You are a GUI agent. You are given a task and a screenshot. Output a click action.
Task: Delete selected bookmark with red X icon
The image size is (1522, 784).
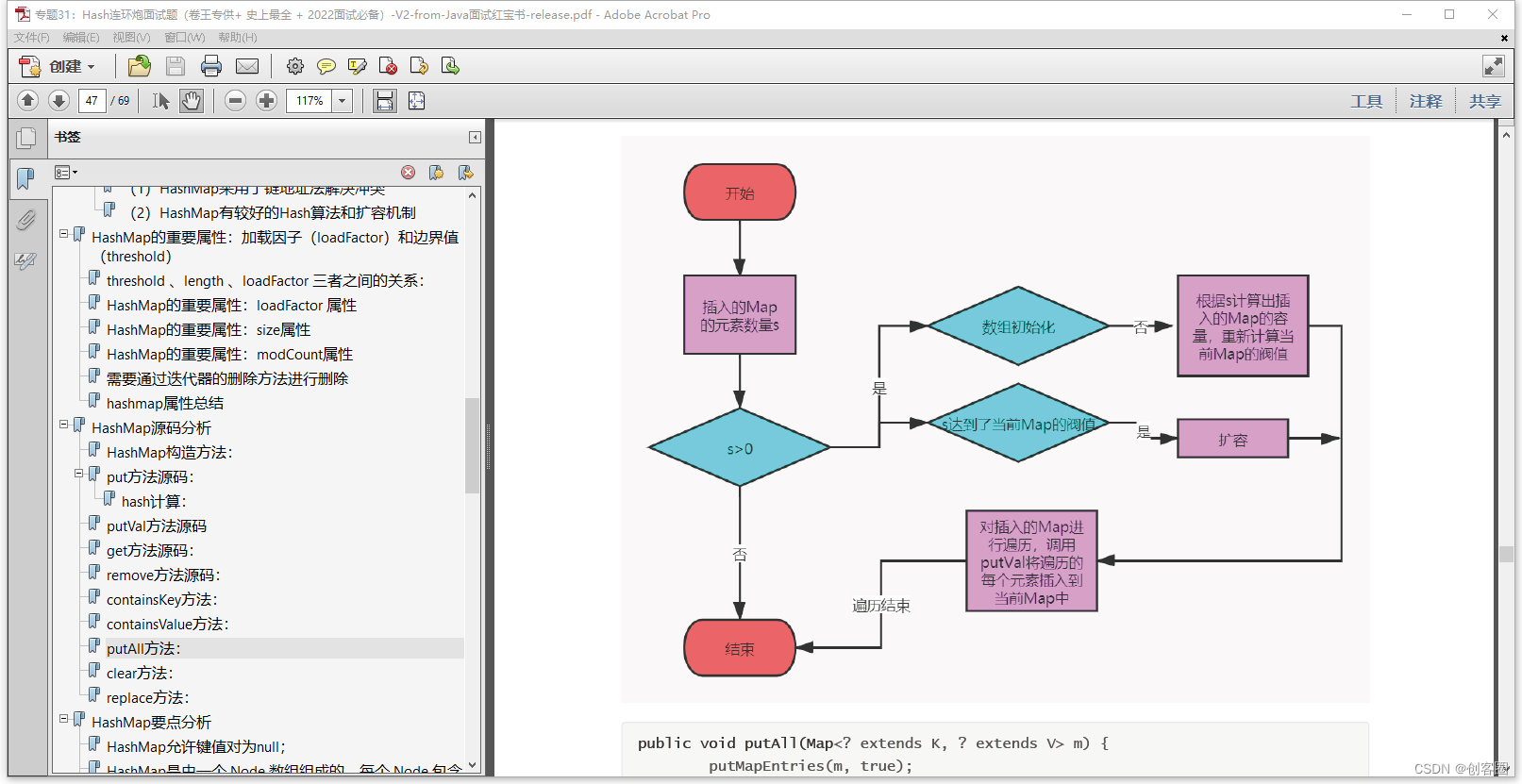(x=408, y=173)
